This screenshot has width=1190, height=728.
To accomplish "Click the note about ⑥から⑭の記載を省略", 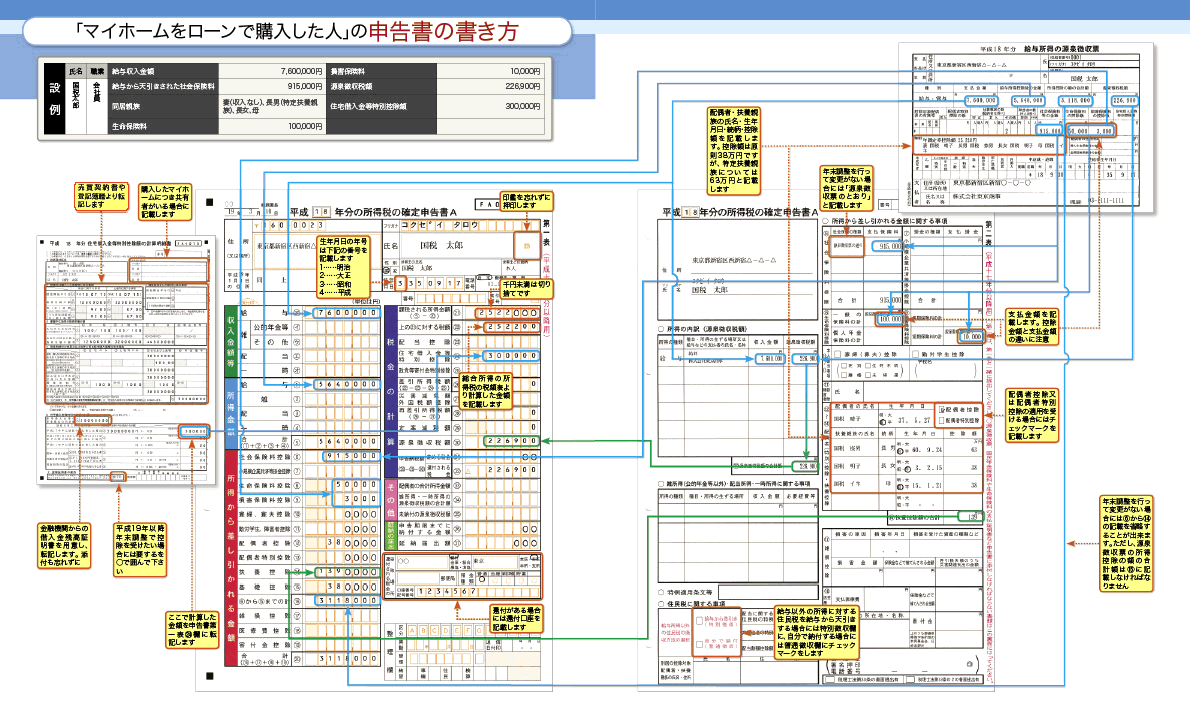I will point(1126,544).
